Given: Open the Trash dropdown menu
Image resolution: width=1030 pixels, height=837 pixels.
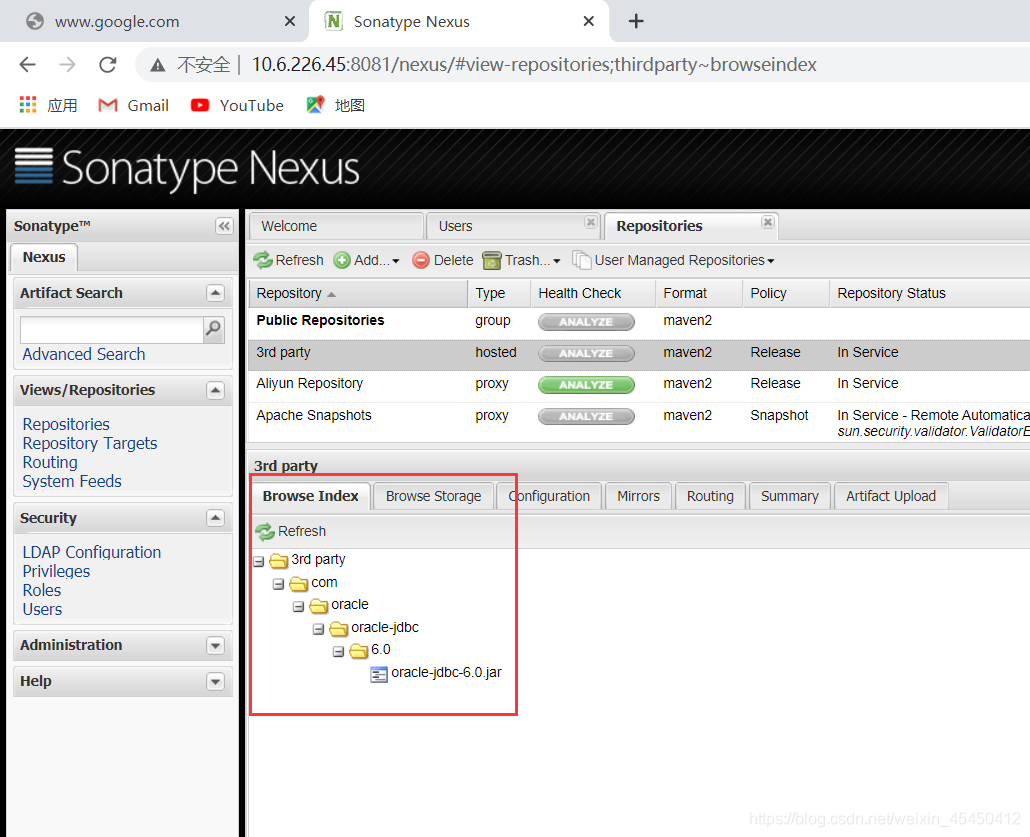Looking at the screenshot, I should [x=522, y=260].
